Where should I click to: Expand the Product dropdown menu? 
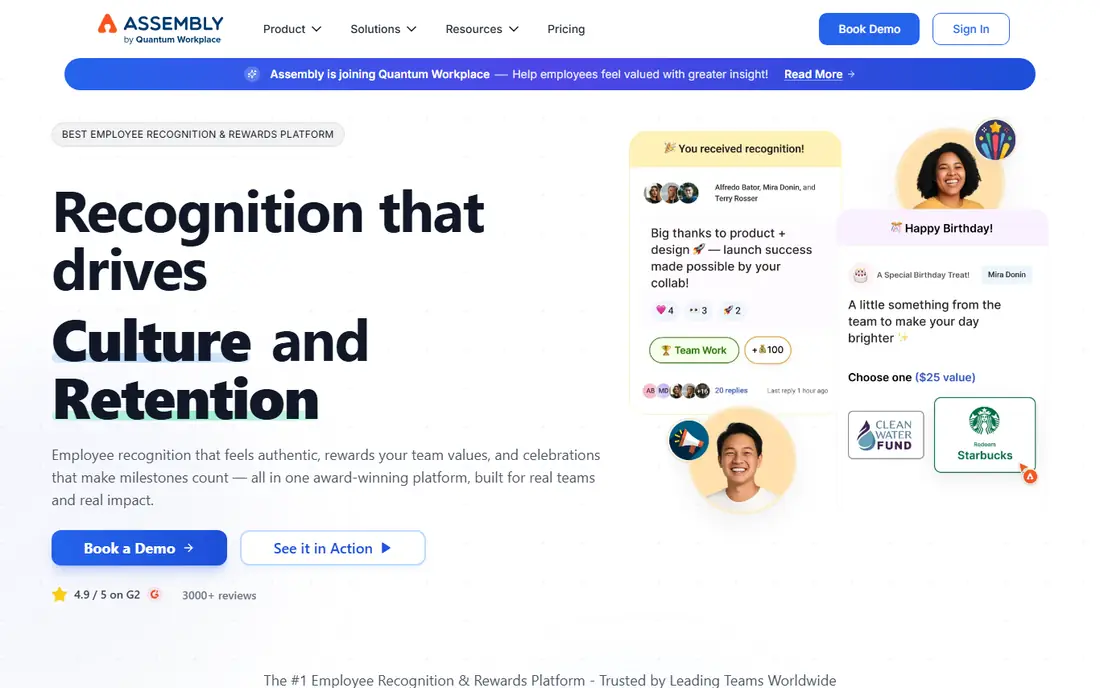[x=292, y=29]
